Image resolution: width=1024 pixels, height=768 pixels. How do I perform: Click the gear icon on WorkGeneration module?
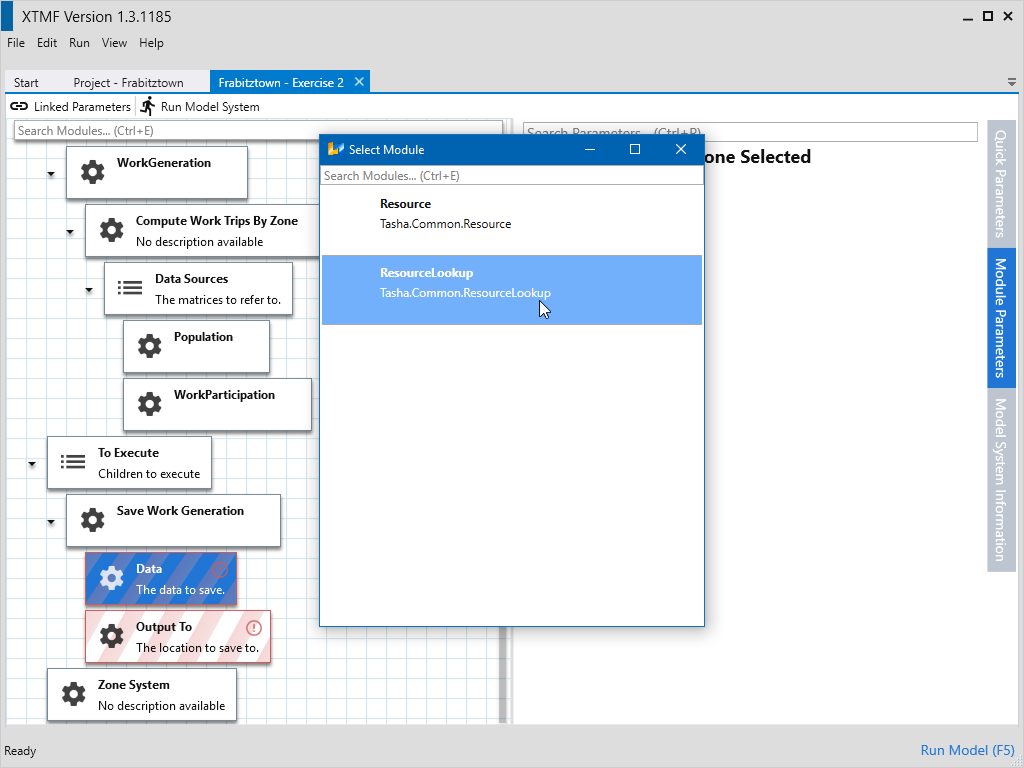[92, 172]
